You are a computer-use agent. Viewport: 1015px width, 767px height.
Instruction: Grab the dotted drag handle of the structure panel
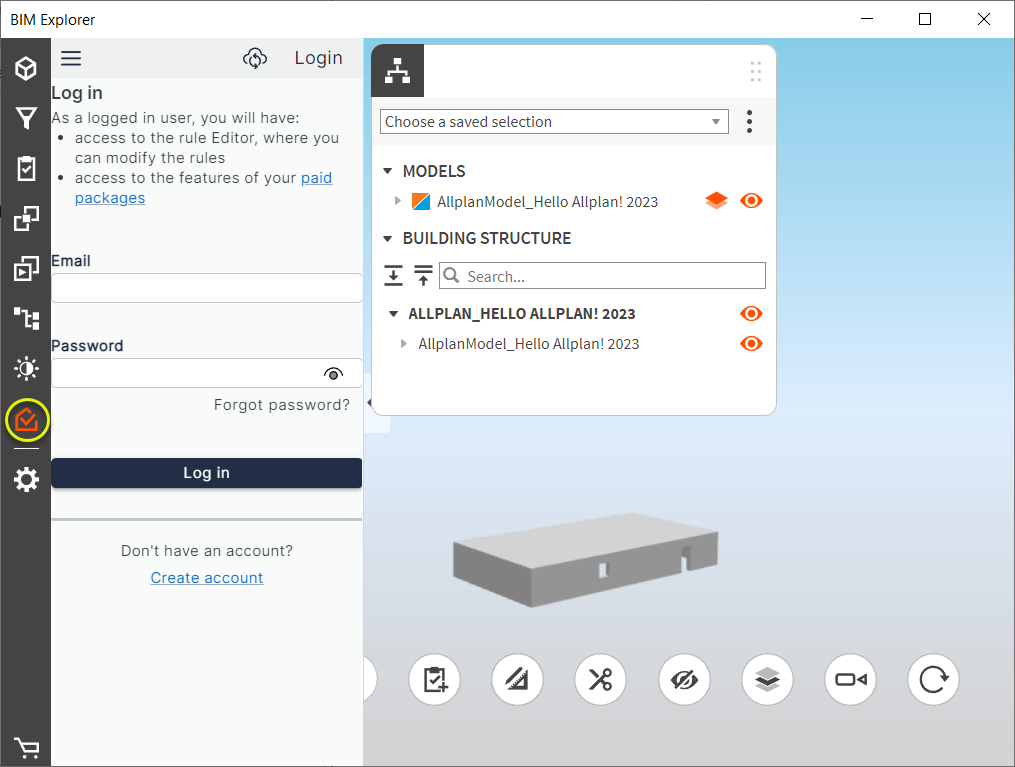pyautogui.click(x=755, y=71)
